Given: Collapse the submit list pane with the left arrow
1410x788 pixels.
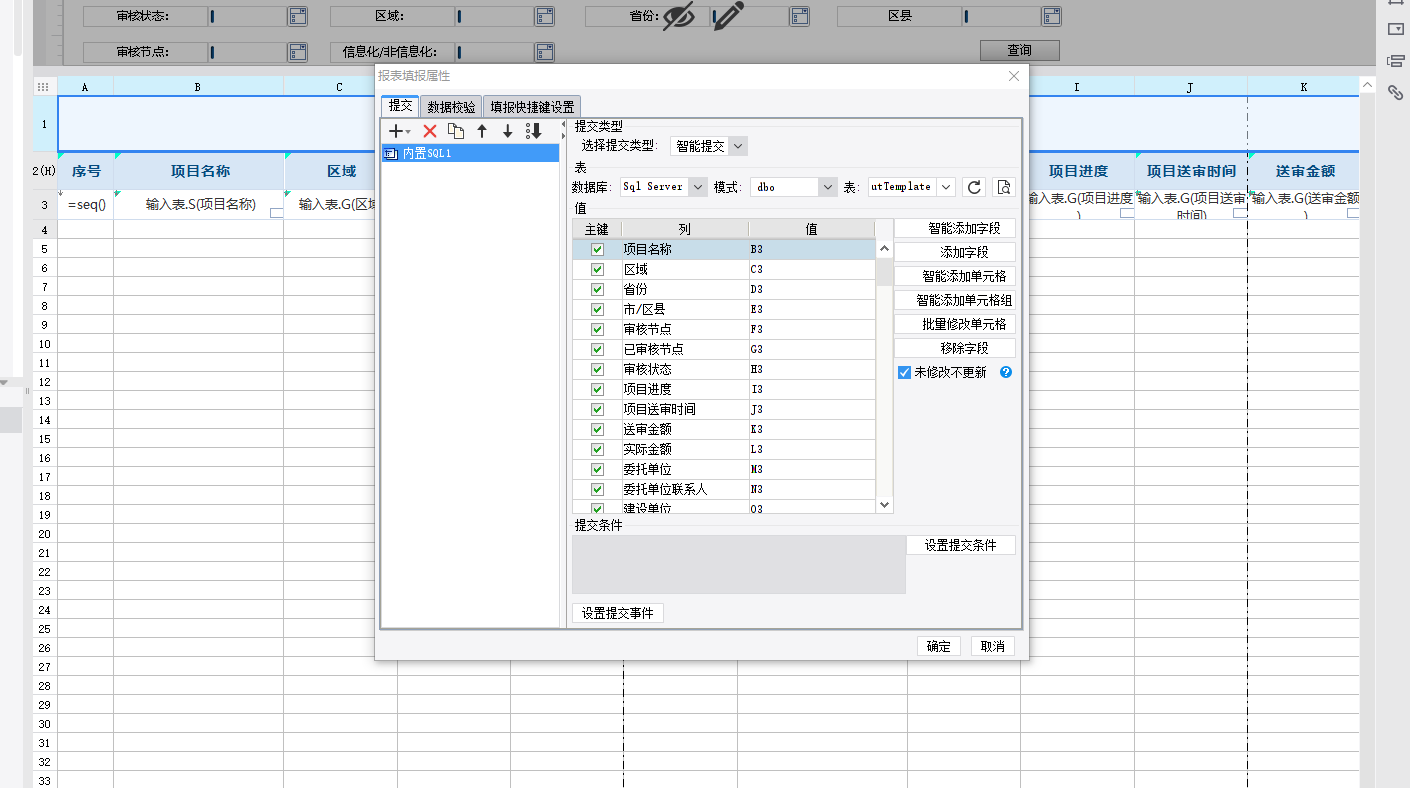Looking at the screenshot, I should (x=564, y=124).
